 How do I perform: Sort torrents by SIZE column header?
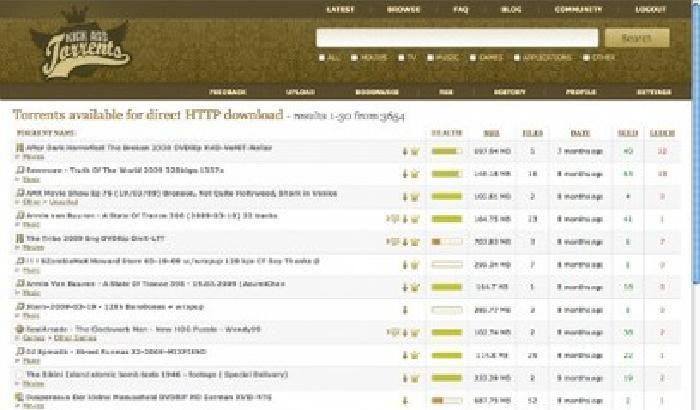pos(491,132)
